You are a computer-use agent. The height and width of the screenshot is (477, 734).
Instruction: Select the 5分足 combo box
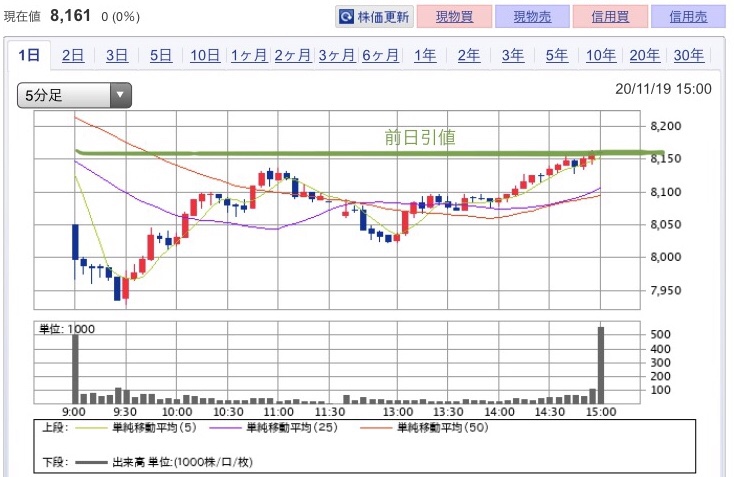(74, 95)
